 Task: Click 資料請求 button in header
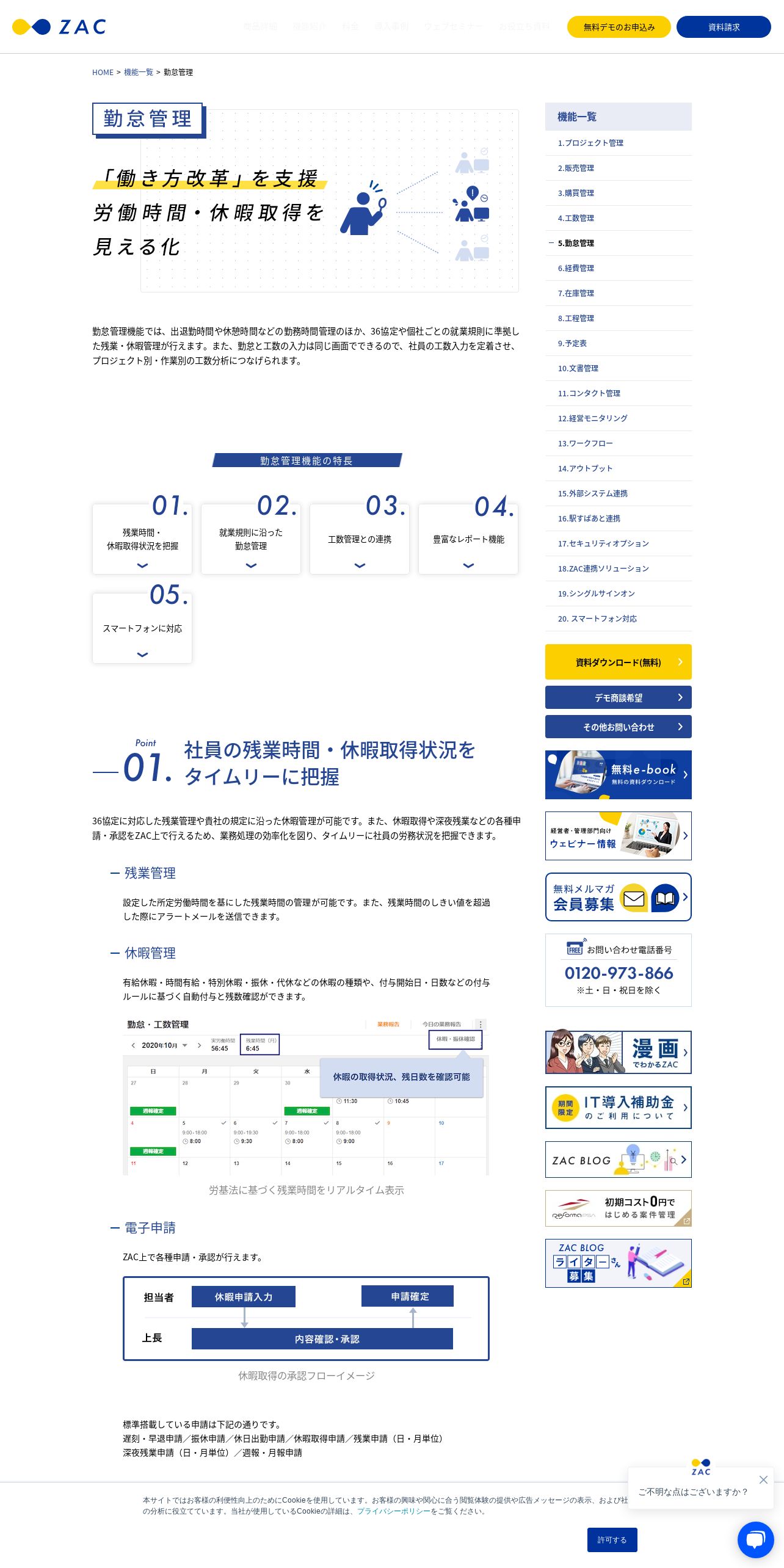pos(724,27)
